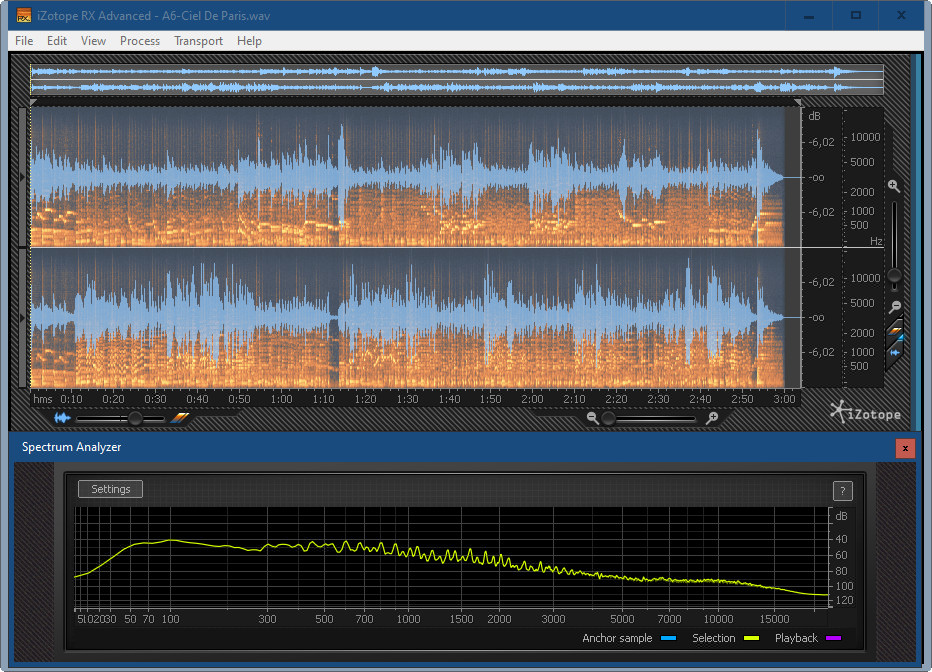Click the start marker triangle above spectrogram

(33, 103)
